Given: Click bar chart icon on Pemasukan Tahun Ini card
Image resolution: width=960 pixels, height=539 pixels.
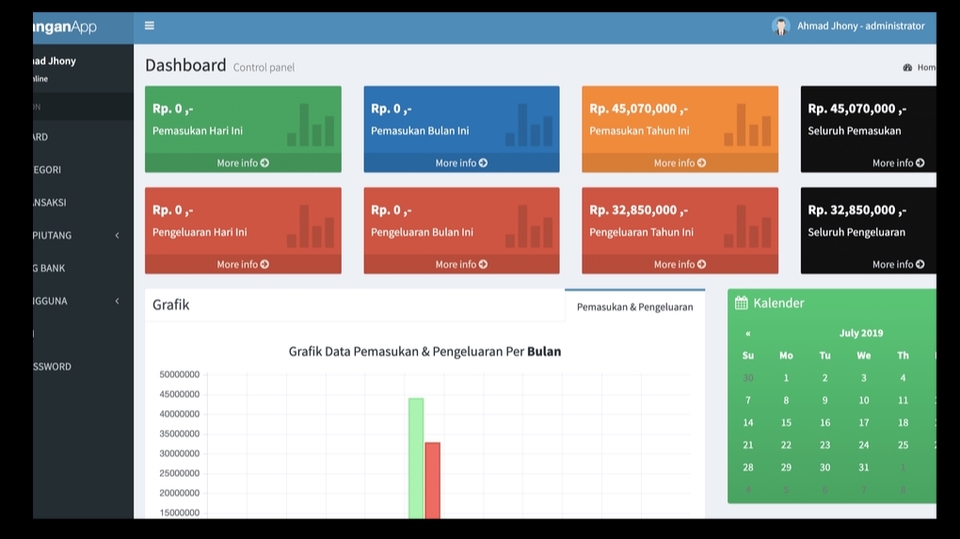Looking at the screenshot, I should tap(748, 125).
